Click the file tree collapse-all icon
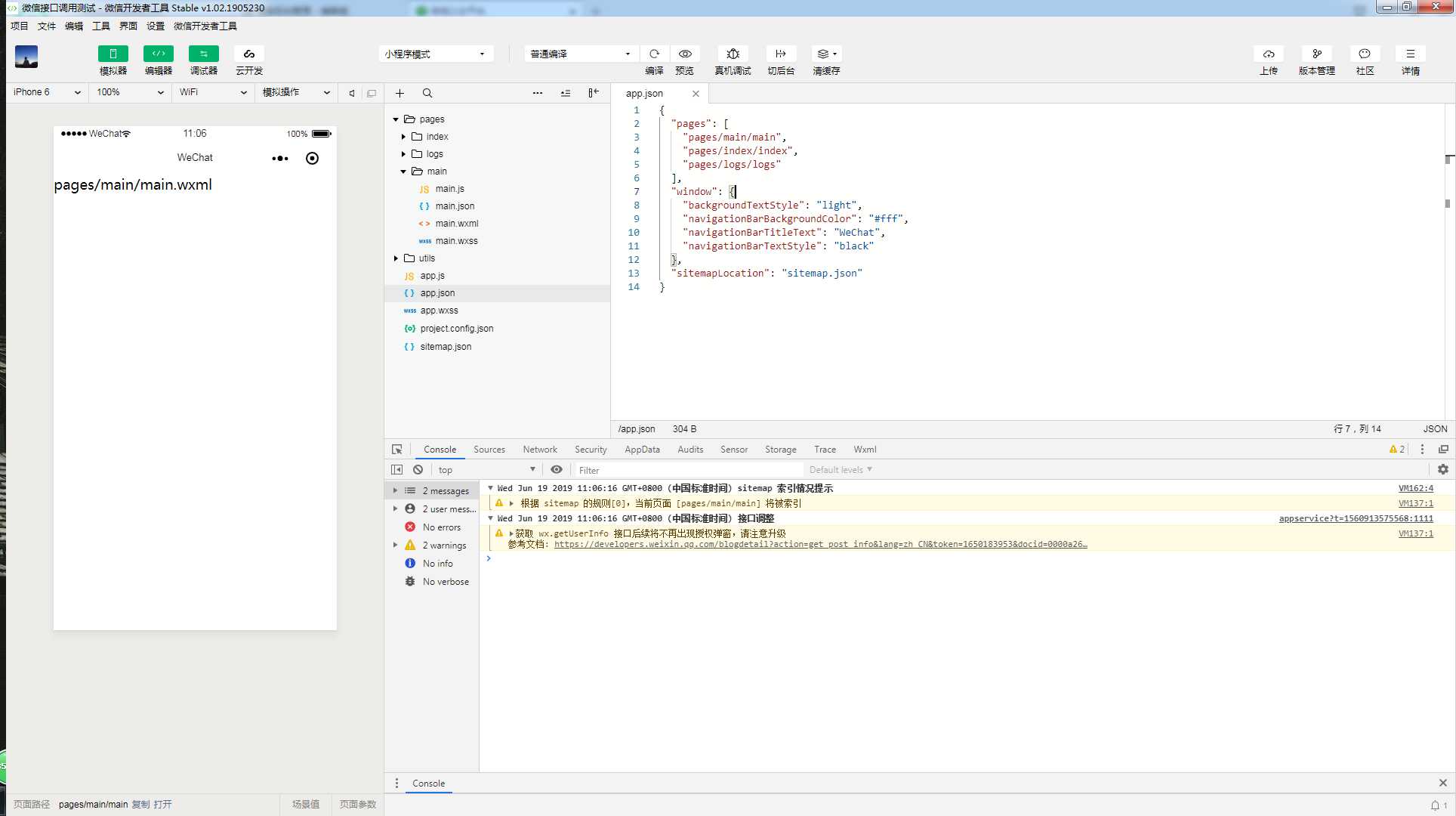The image size is (1456, 816). point(566,93)
